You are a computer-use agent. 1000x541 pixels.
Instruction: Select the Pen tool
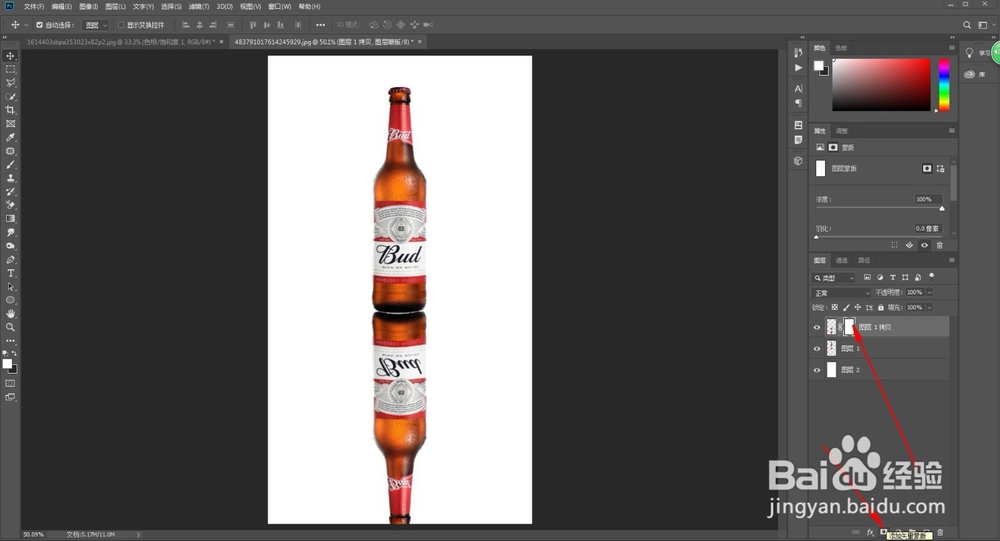click(10, 260)
